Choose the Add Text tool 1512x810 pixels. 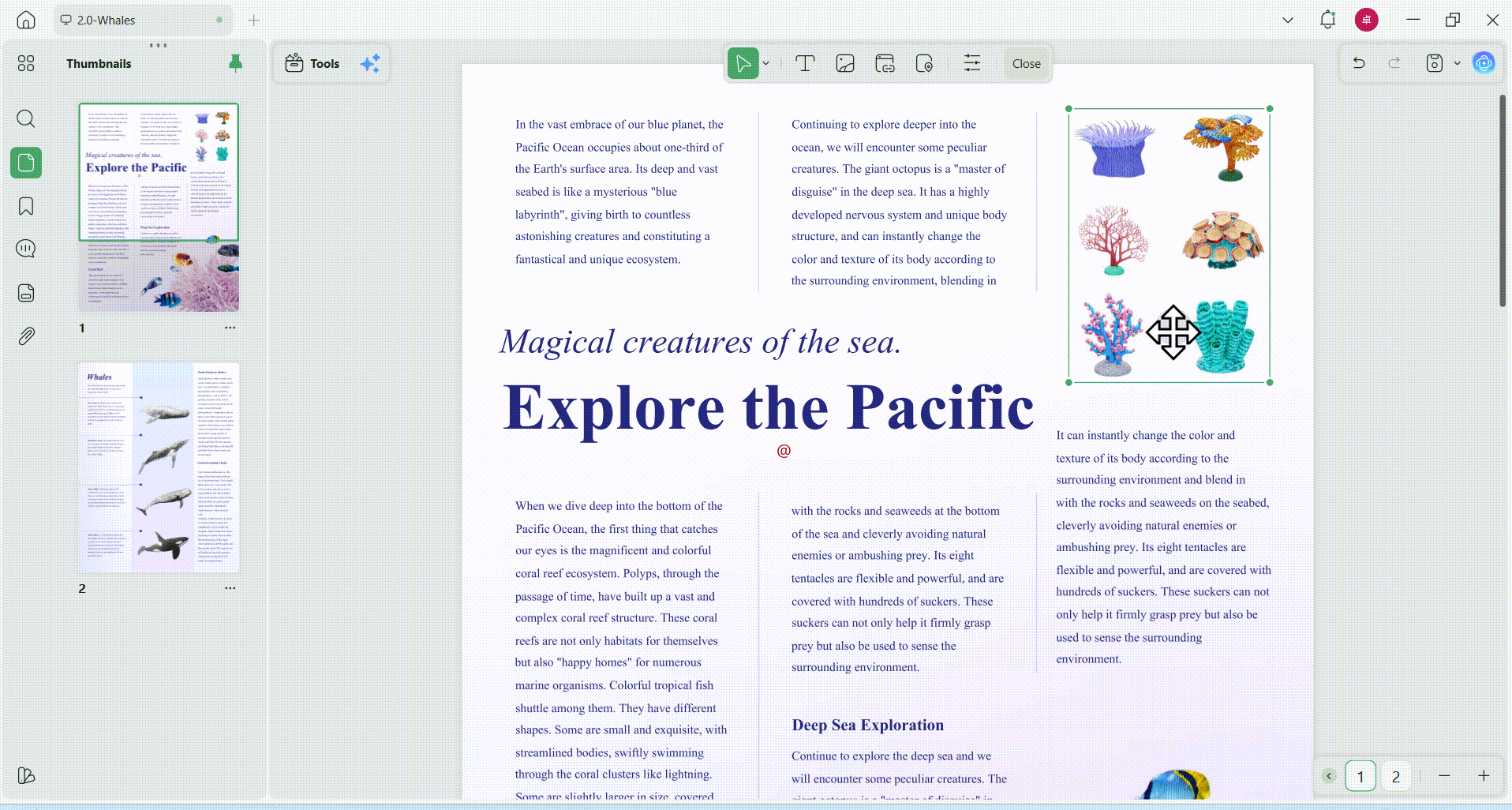[x=805, y=64]
